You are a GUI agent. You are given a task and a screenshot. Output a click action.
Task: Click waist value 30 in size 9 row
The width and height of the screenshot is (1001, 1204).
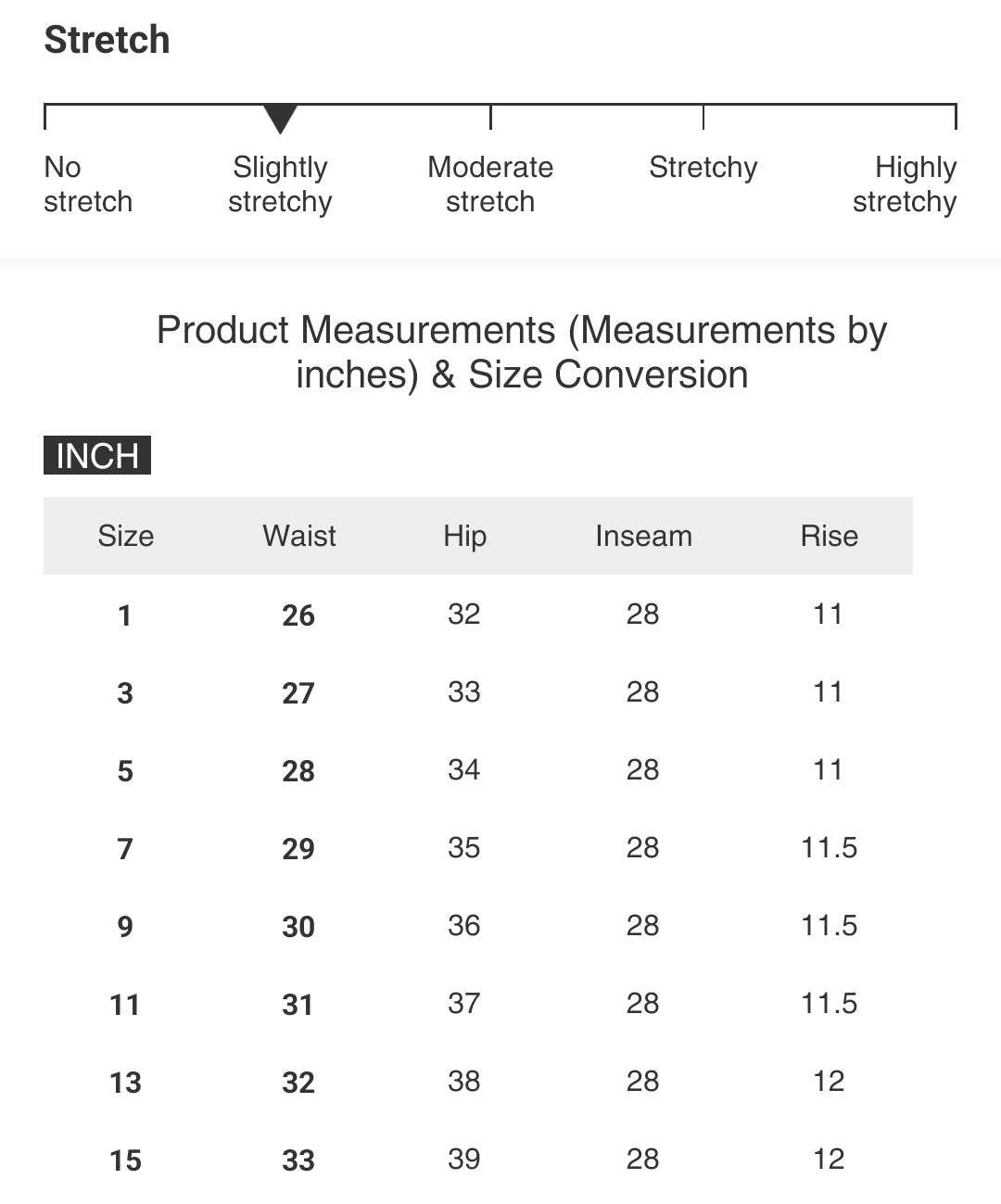[298, 927]
